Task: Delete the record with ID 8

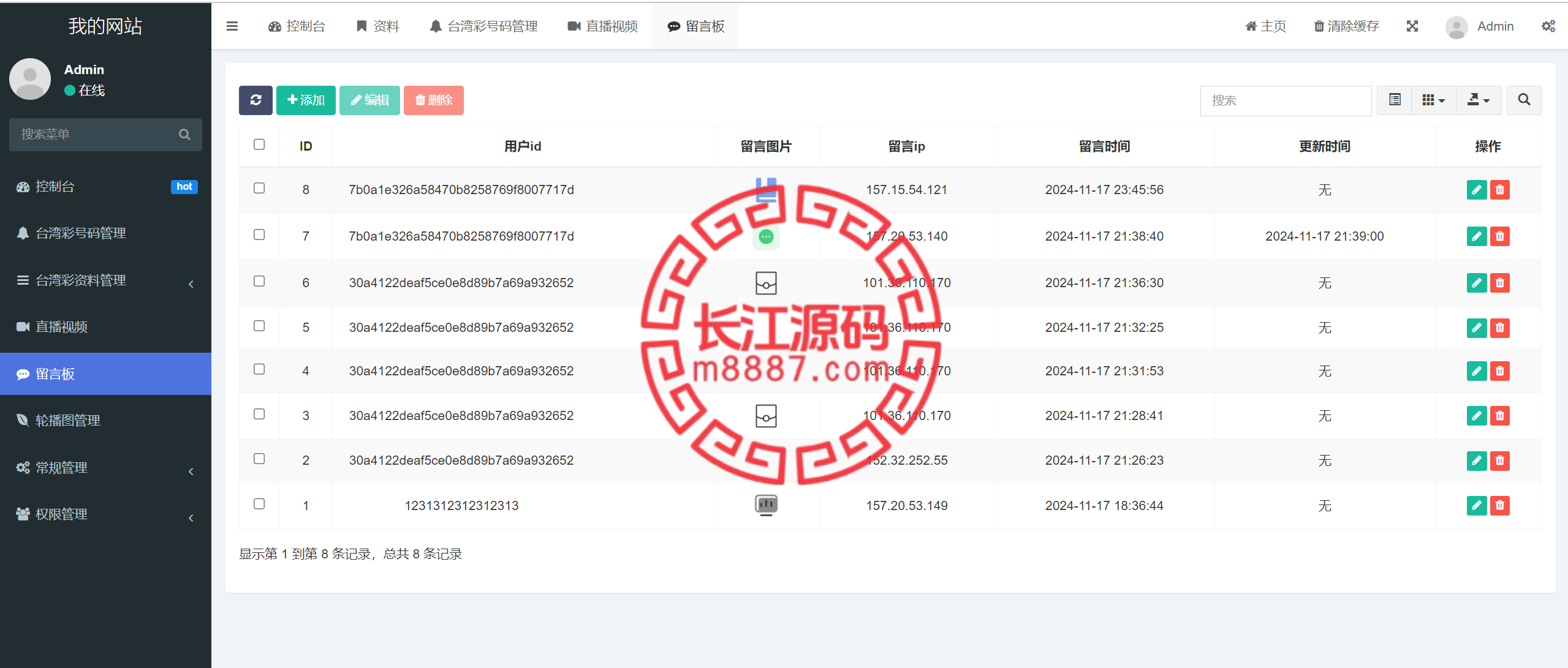Action: [1500, 190]
